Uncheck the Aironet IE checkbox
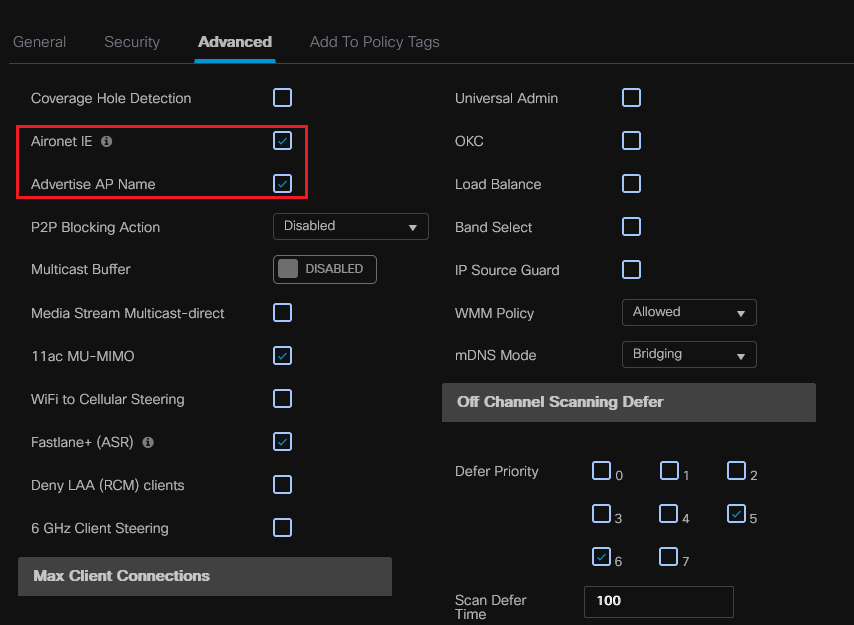Viewport: 854px width, 625px height. [x=283, y=140]
